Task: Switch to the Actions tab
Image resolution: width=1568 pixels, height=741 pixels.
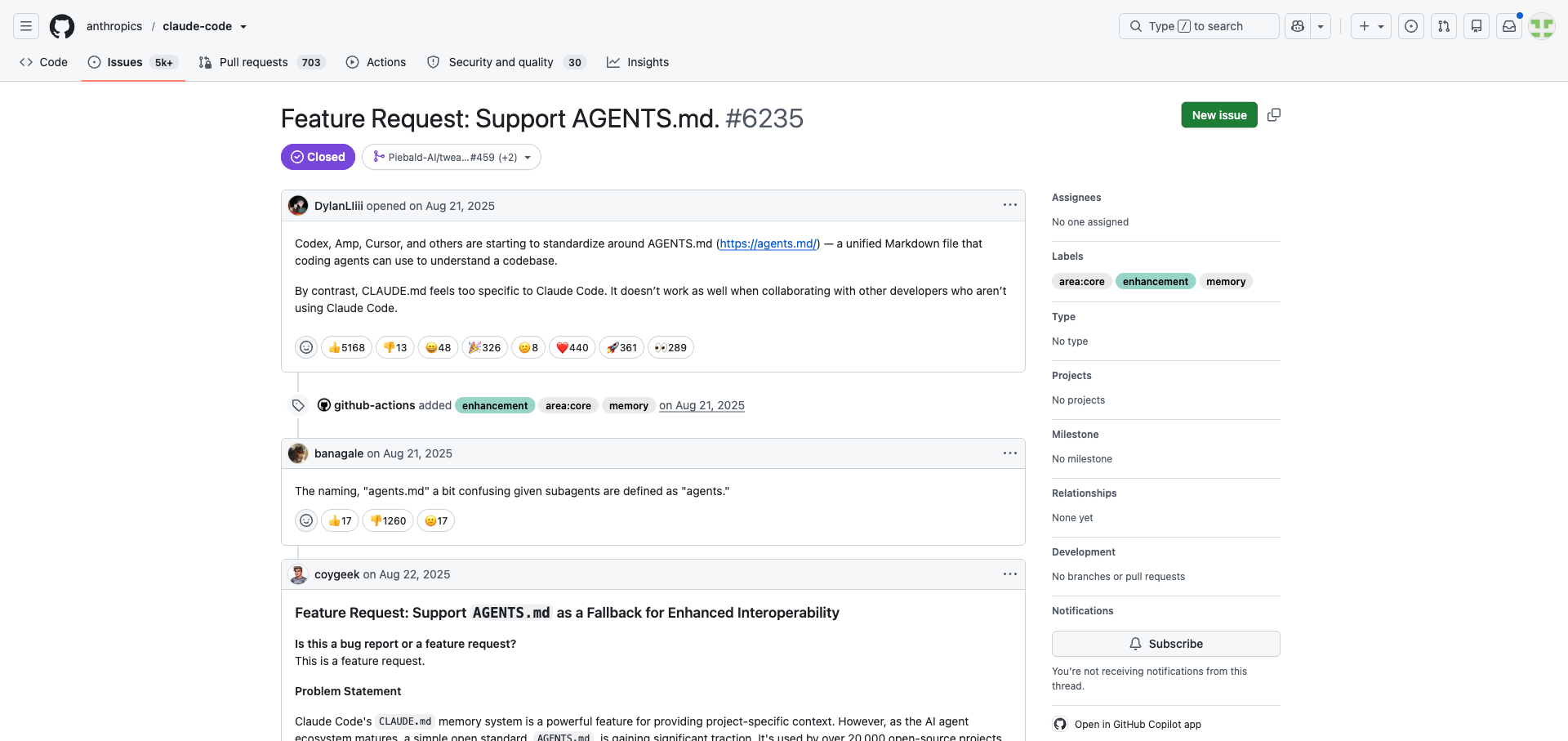Action: point(376,62)
